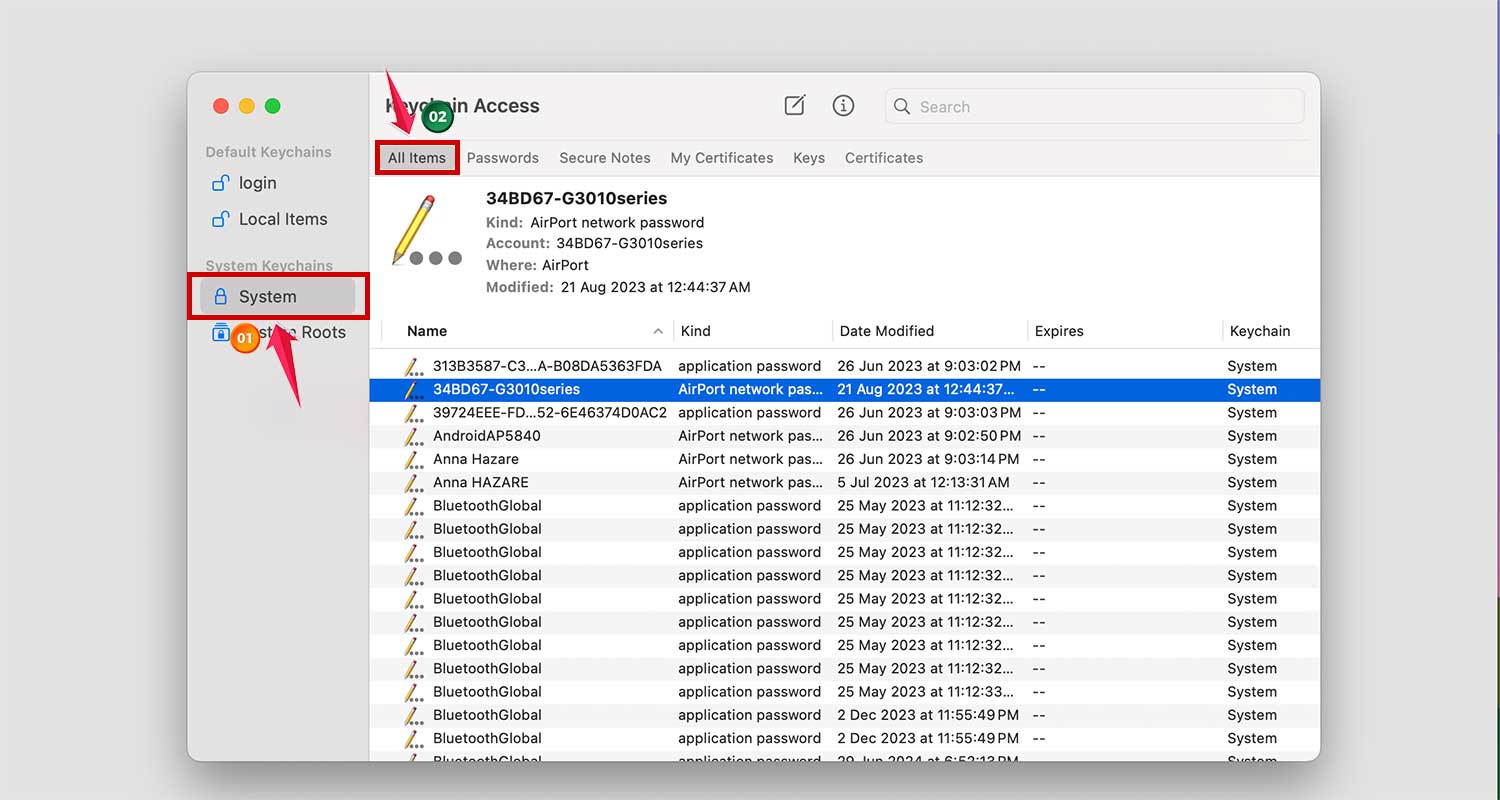Click the lock icon beside System Roots
1500x800 pixels.
pos(219,332)
